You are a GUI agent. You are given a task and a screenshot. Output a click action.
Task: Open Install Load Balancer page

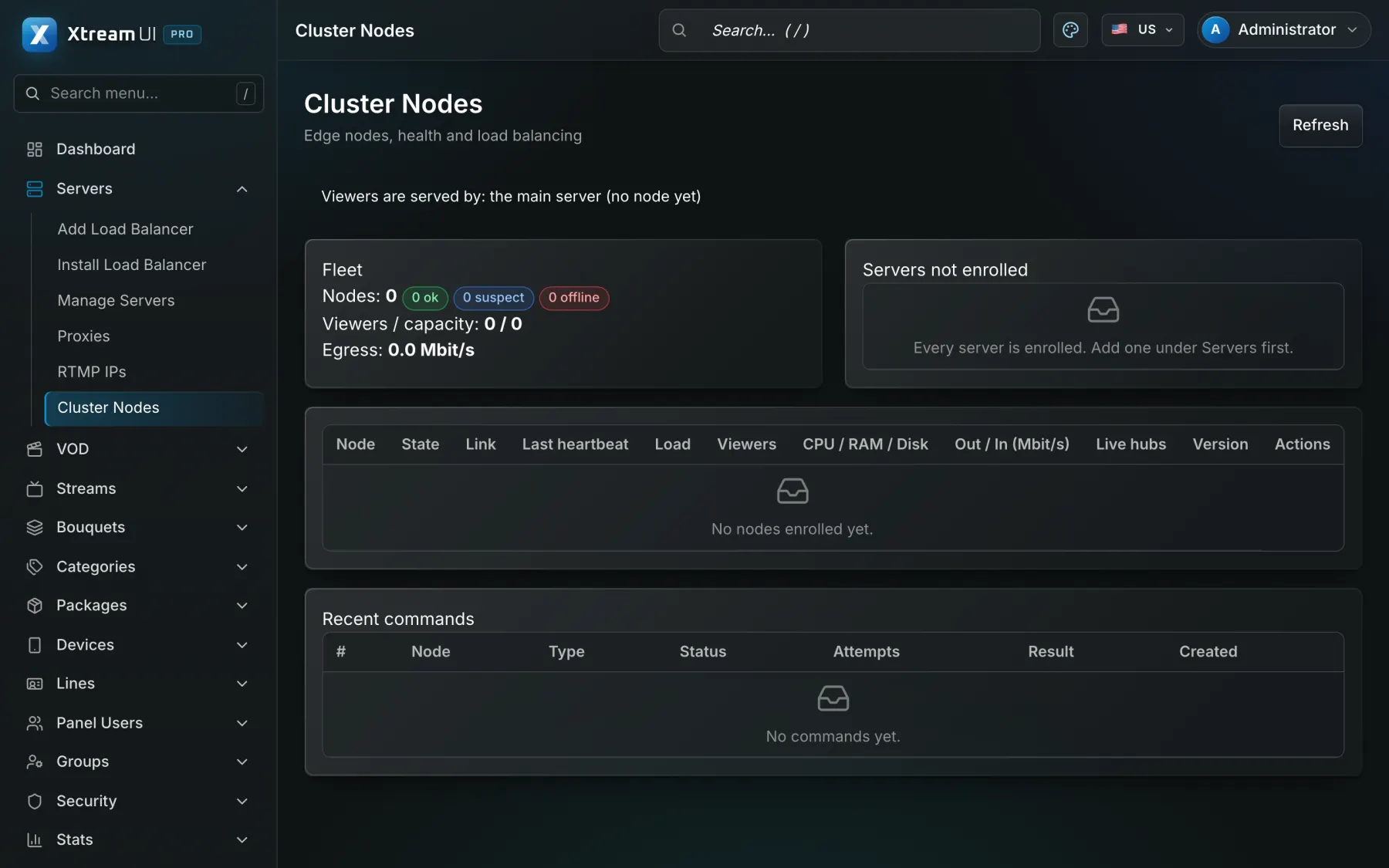[132, 265]
